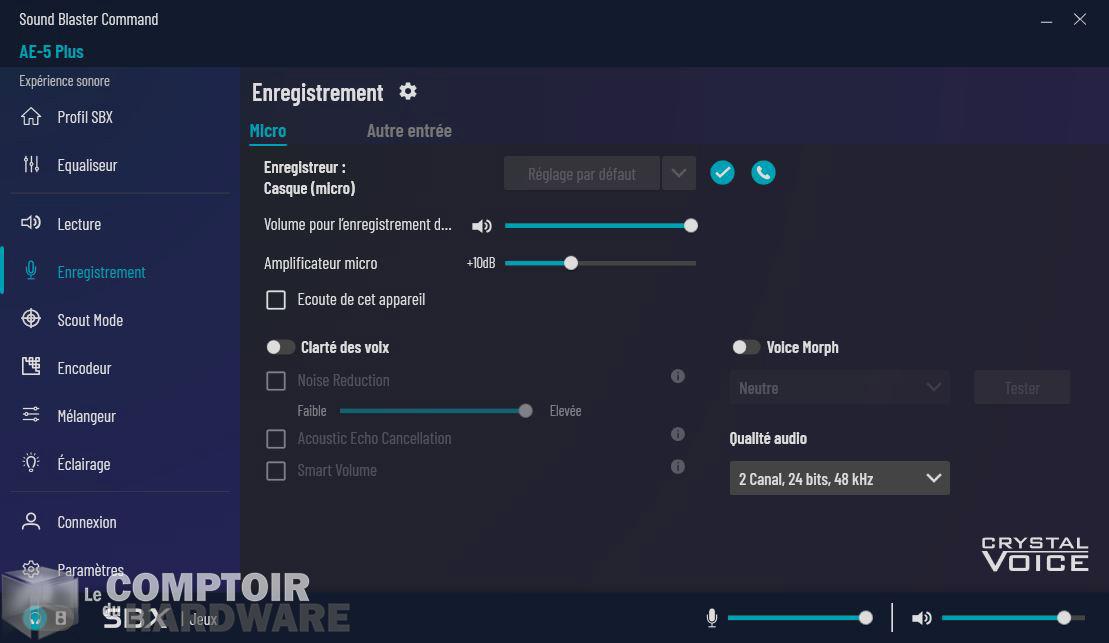Click the crosshair icon beside Scout Mode
Screen dimensions: 1109x643
pos(31,319)
